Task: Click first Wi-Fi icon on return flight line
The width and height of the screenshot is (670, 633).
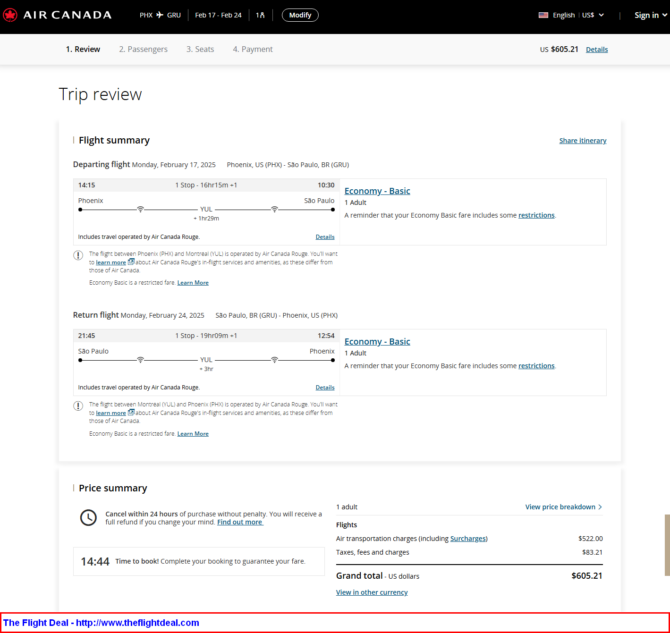Action: coord(140,359)
